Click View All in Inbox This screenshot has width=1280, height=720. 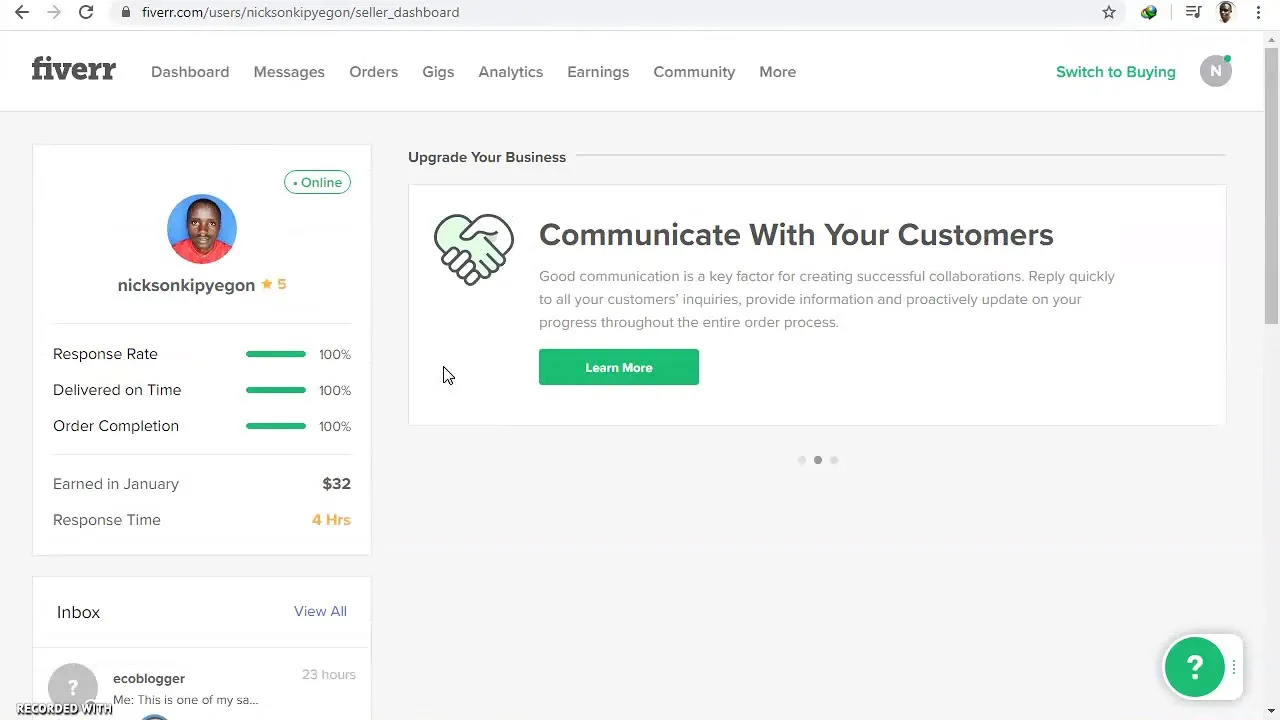point(320,611)
